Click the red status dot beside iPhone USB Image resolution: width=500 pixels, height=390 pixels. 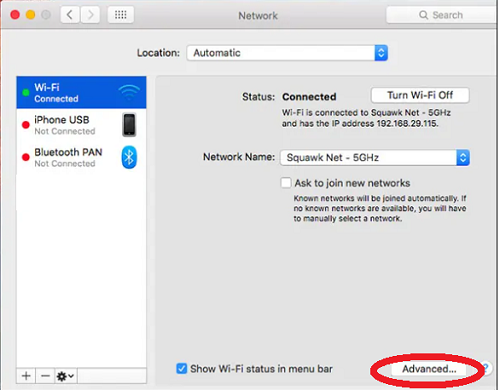tap(26, 125)
